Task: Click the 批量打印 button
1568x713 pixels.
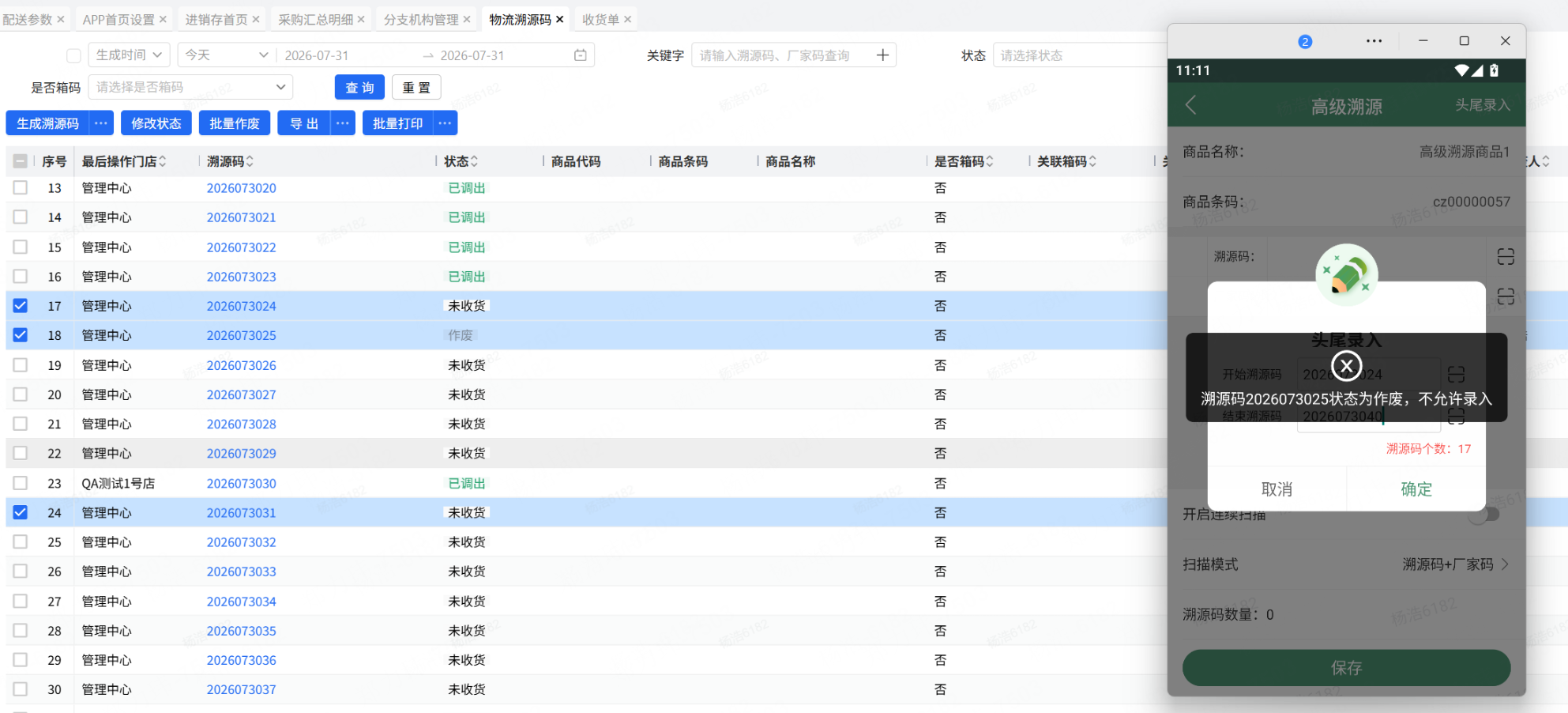Action: (x=398, y=123)
